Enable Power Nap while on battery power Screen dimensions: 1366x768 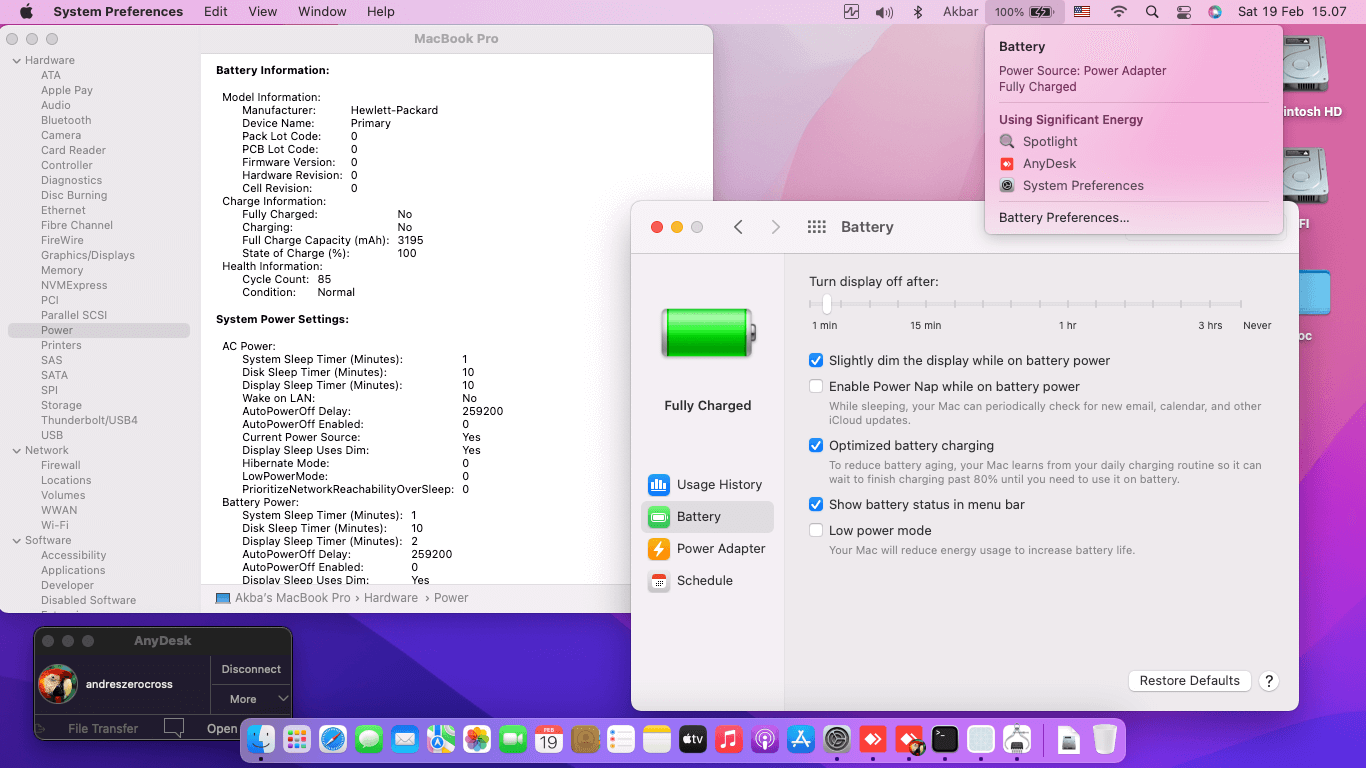tap(816, 386)
